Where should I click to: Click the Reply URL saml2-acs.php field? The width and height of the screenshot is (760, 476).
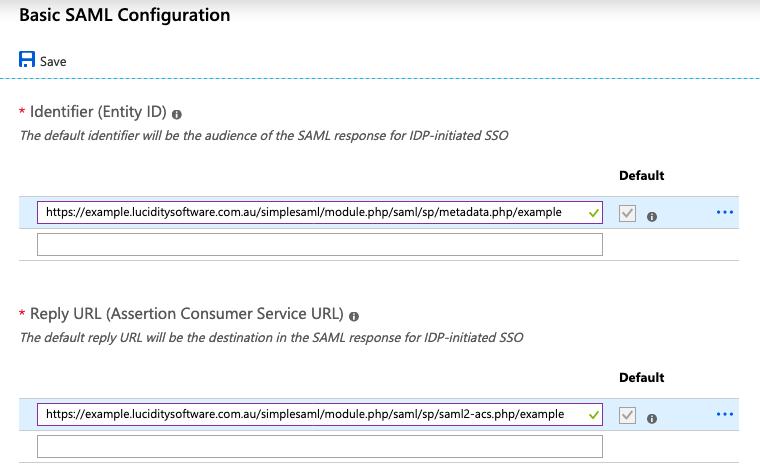(x=310, y=413)
